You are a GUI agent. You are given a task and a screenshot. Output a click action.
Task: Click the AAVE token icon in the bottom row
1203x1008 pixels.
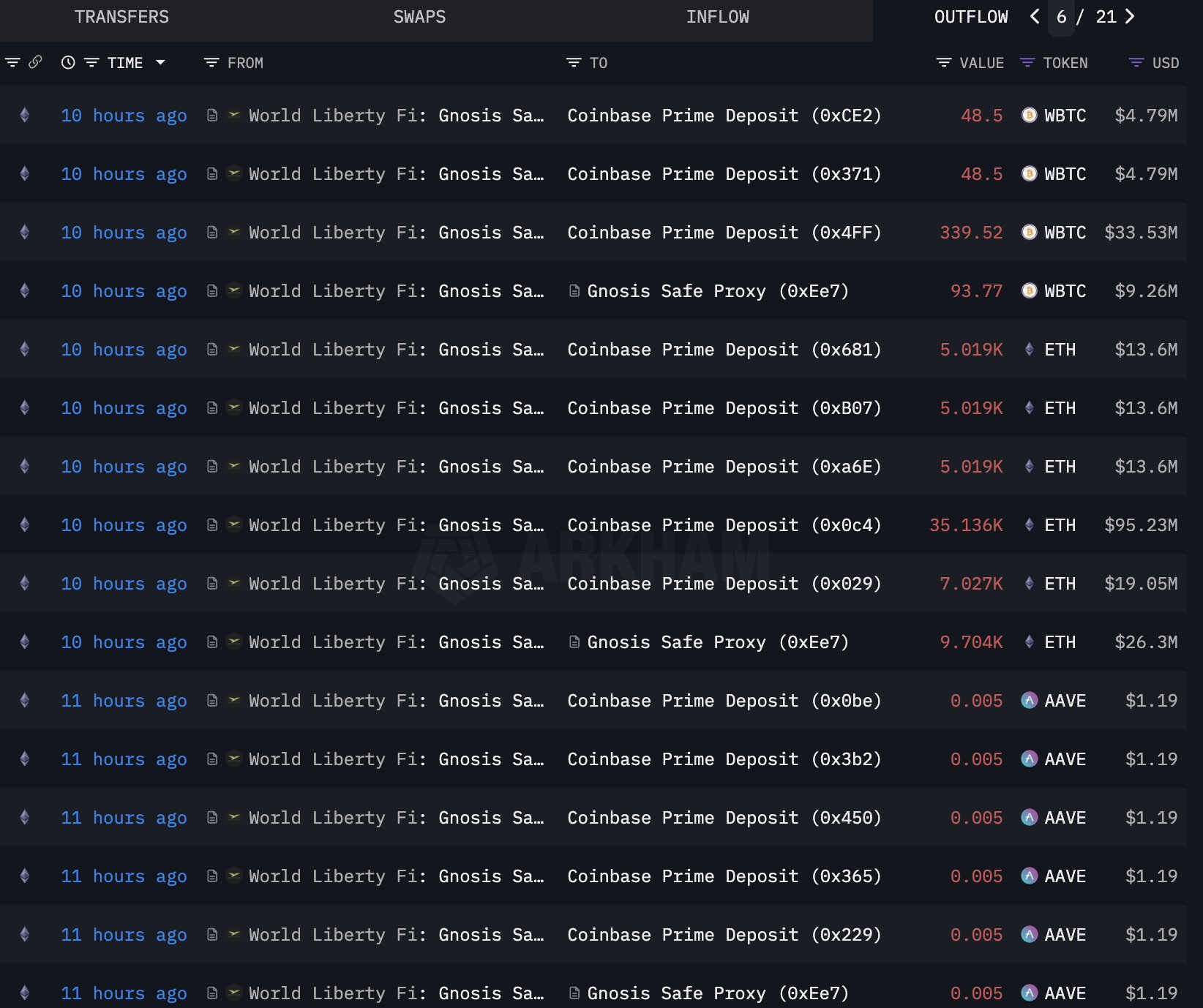(x=1030, y=993)
